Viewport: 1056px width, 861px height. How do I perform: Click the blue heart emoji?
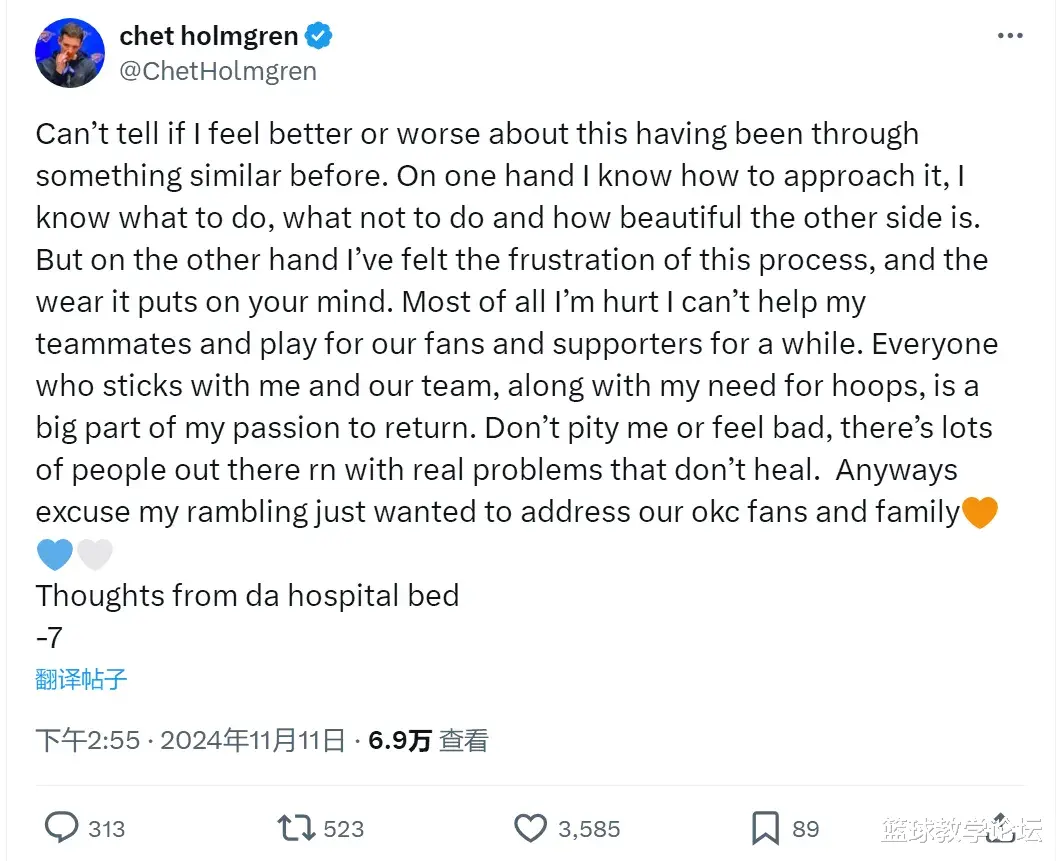tap(55, 554)
